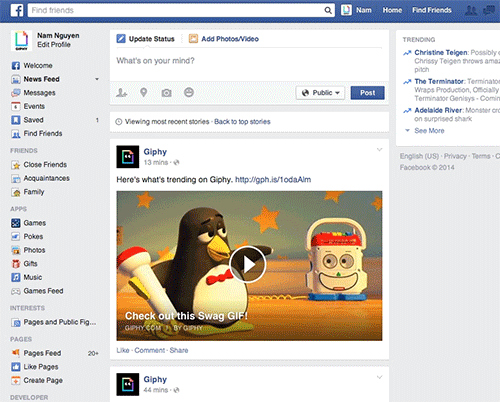Click Edit Profile under Nam Nguyen
Image resolution: width=500 pixels, height=402 pixels.
(54, 45)
